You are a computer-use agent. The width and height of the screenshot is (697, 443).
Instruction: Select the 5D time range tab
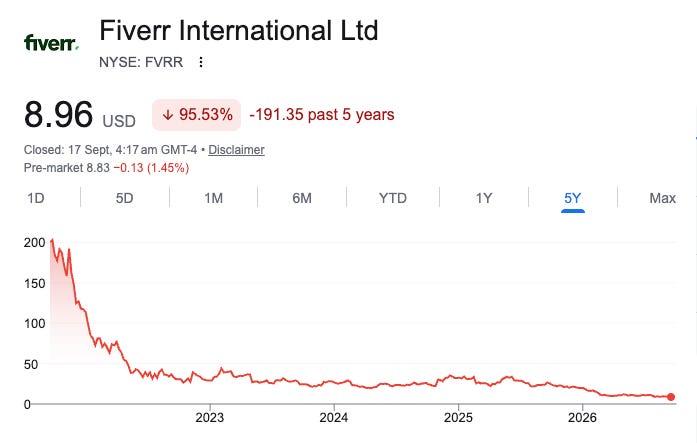click(x=124, y=198)
